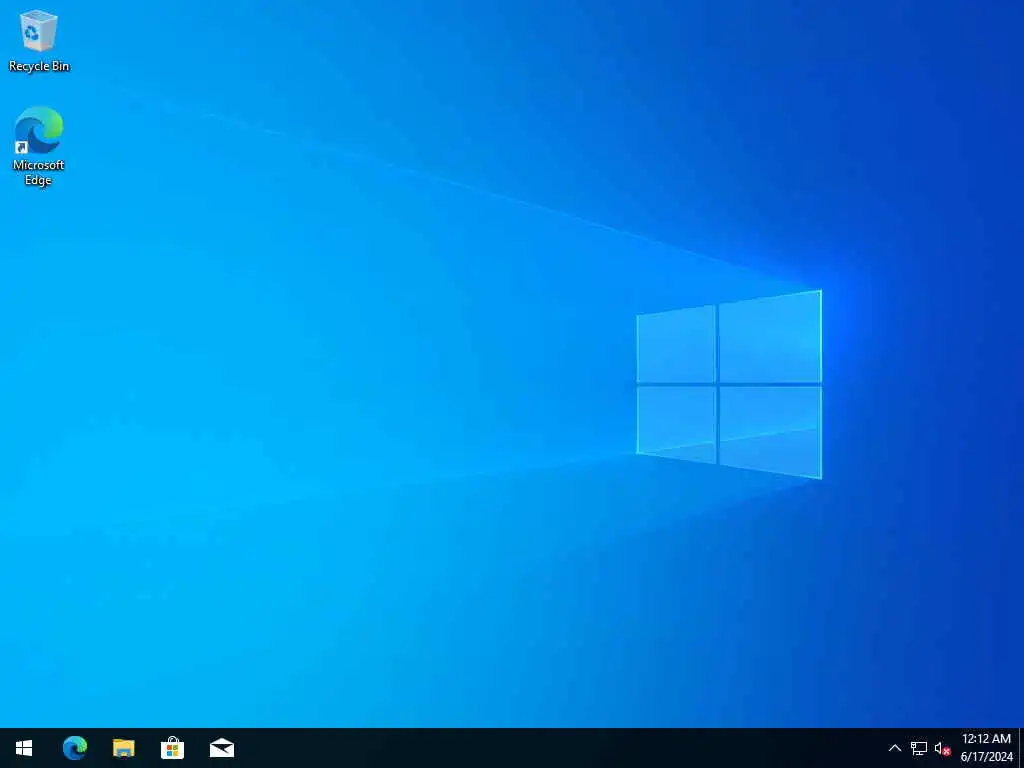This screenshot has width=1024, height=768.
Task: Select the Recycle Bin desktop icon
Action: pos(39,40)
